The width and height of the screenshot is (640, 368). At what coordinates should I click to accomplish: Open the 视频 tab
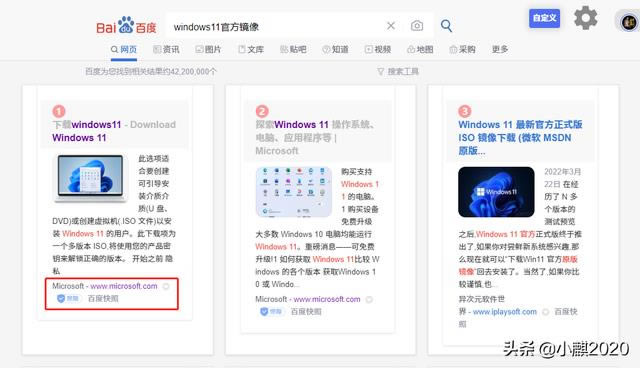click(378, 49)
